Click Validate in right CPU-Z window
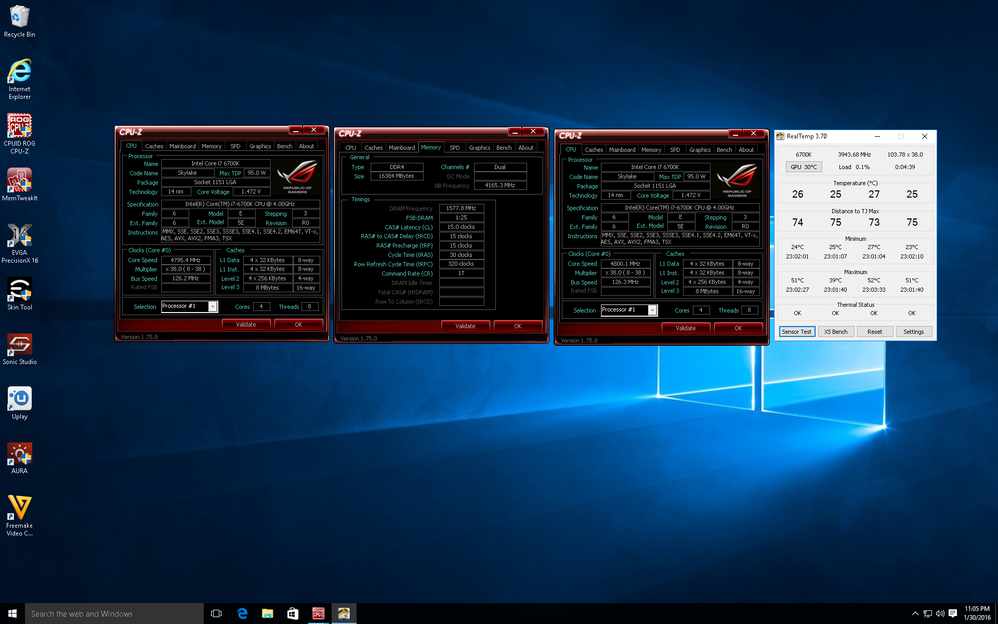The image size is (998, 624). point(685,328)
